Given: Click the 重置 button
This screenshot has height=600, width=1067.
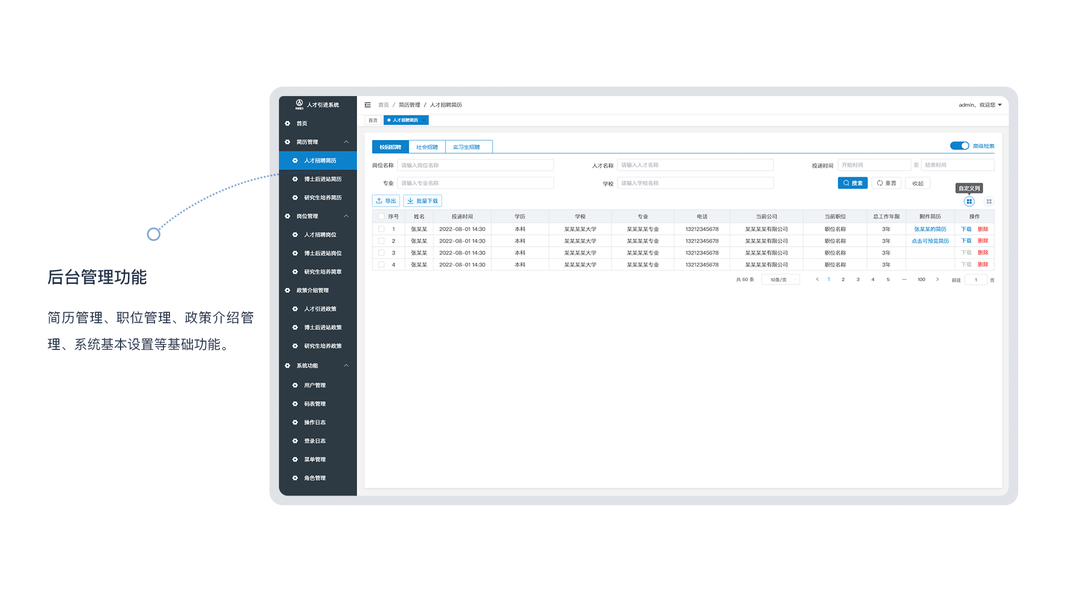Looking at the screenshot, I should (x=887, y=183).
